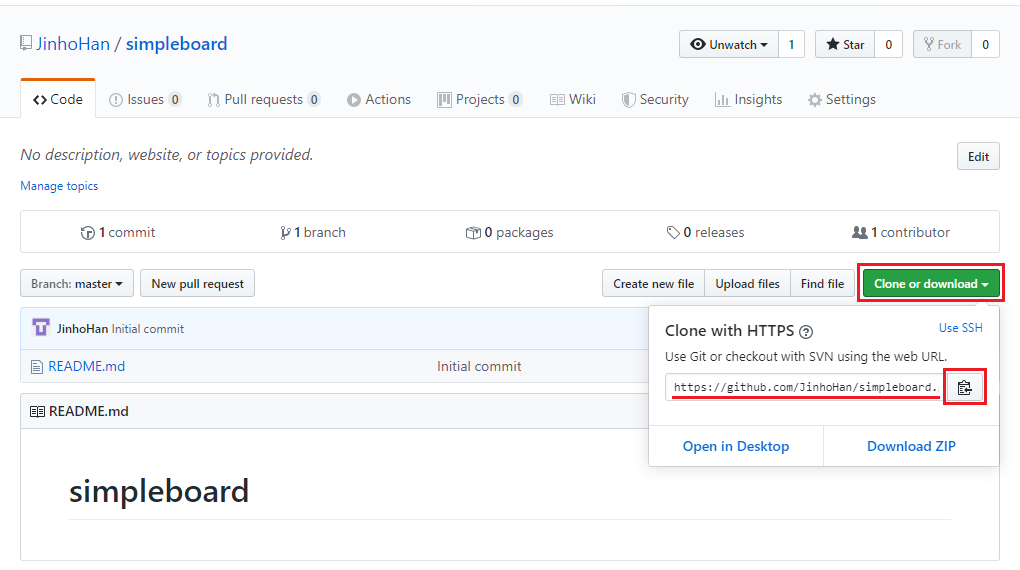This screenshot has height=570, width=1020.
Task: Click Edit for the repository description
Action: (x=978, y=156)
